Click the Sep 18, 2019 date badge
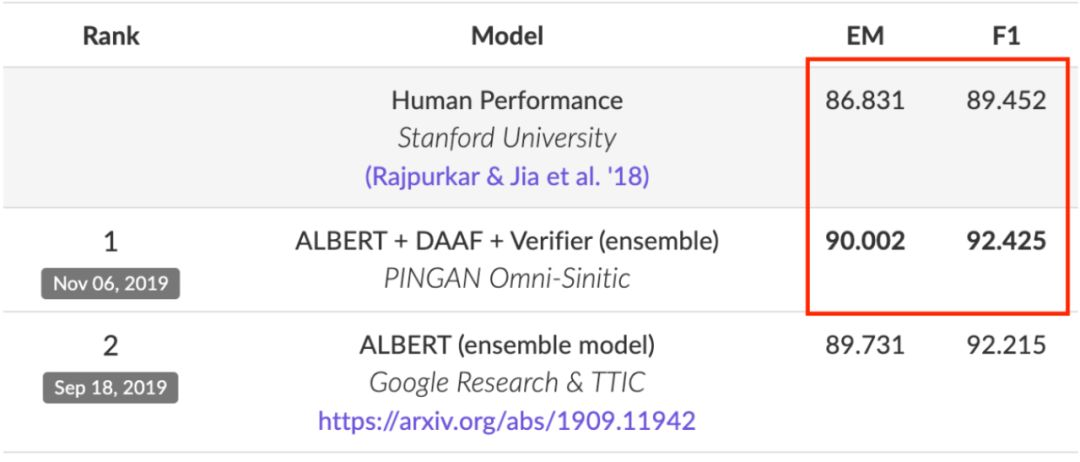 point(111,387)
